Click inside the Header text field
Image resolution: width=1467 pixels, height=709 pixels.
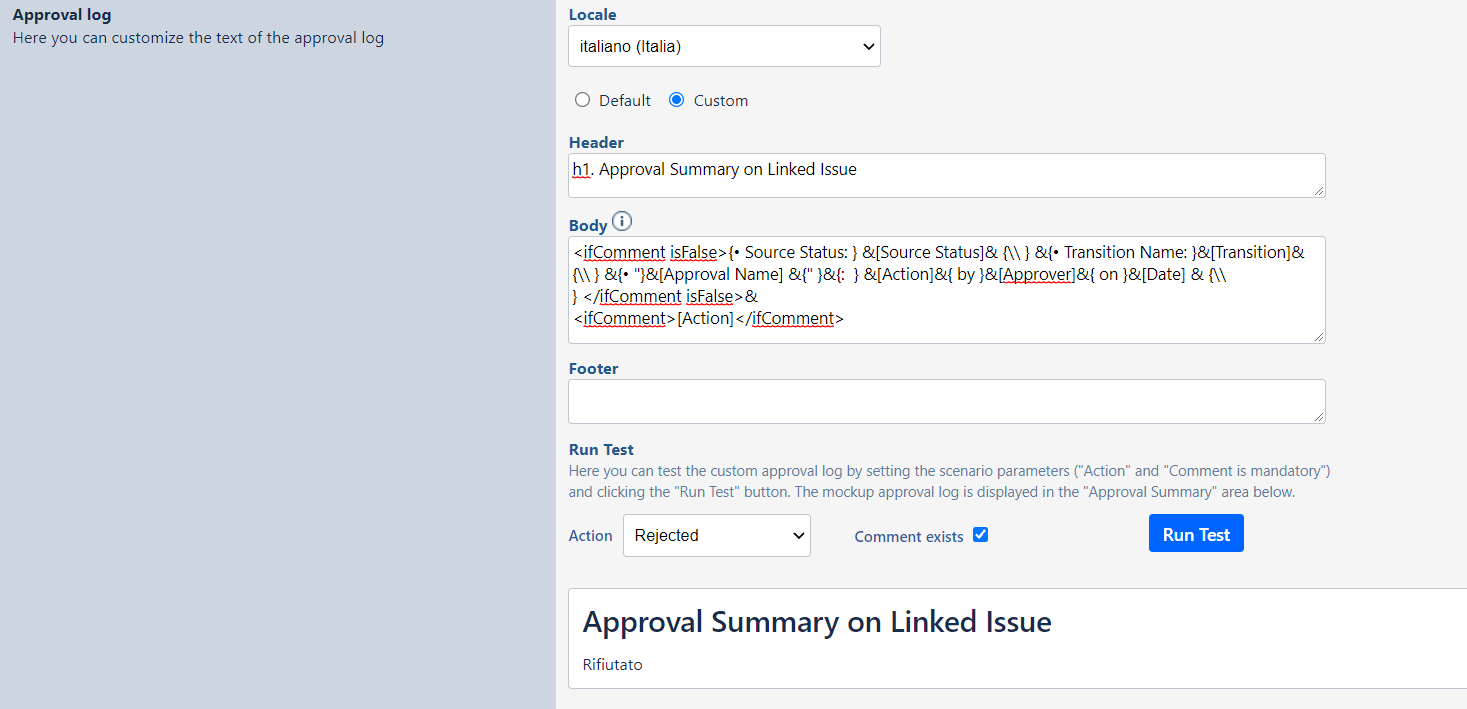point(946,175)
